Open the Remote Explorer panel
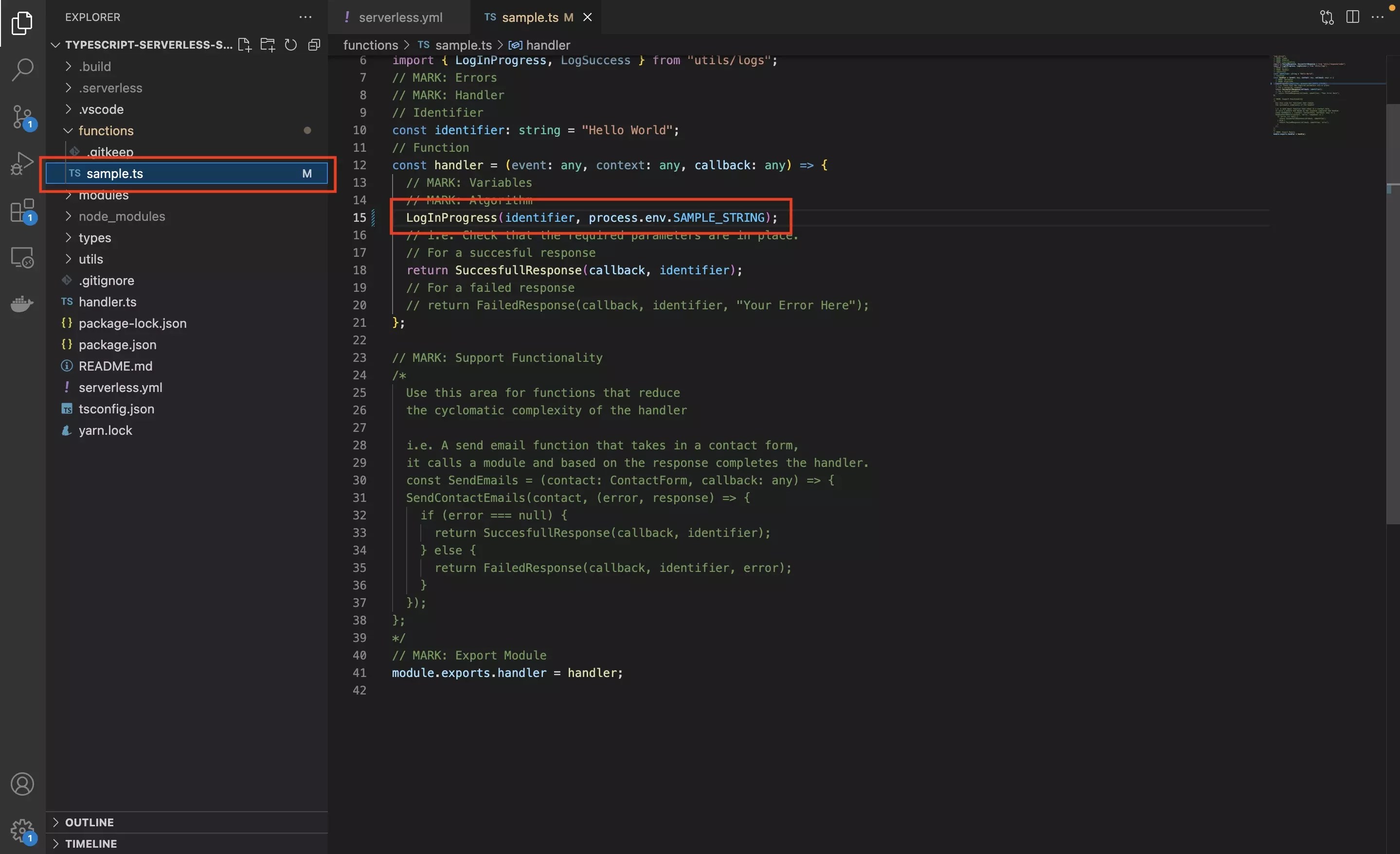Image resolution: width=1400 pixels, height=854 pixels. [22, 257]
